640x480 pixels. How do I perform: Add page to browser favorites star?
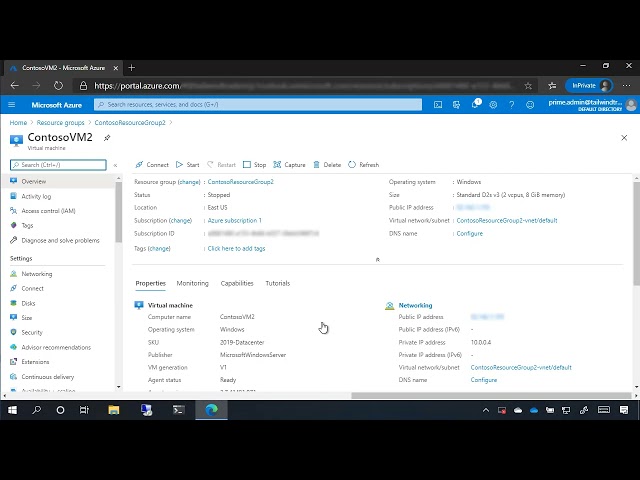pos(528,86)
